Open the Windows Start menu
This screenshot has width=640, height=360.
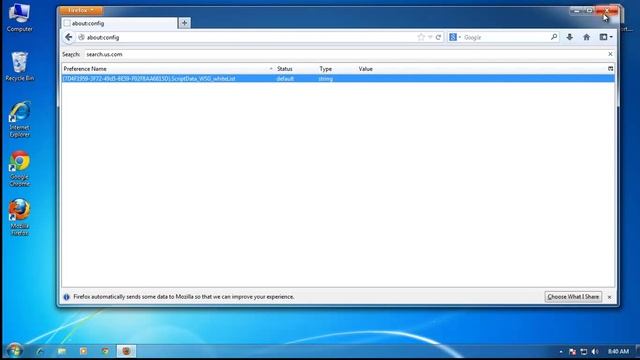pyautogui.click(x=15, y=351)
